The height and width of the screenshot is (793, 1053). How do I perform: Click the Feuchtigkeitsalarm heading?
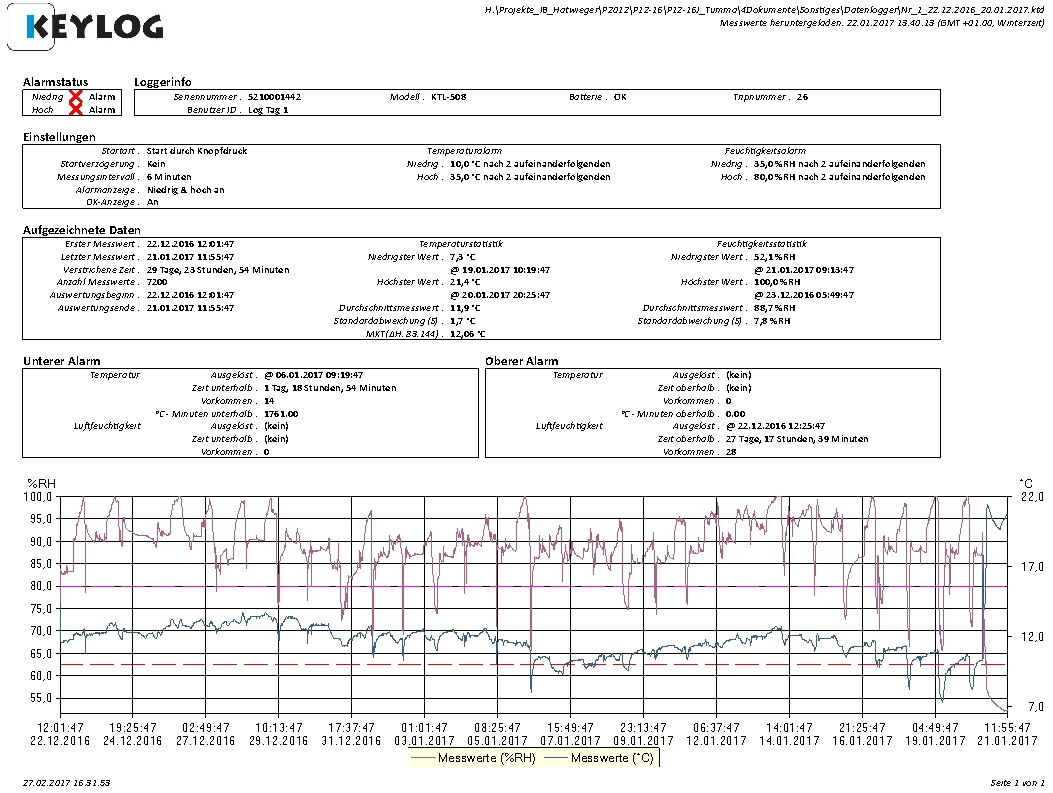pos(765,151)
